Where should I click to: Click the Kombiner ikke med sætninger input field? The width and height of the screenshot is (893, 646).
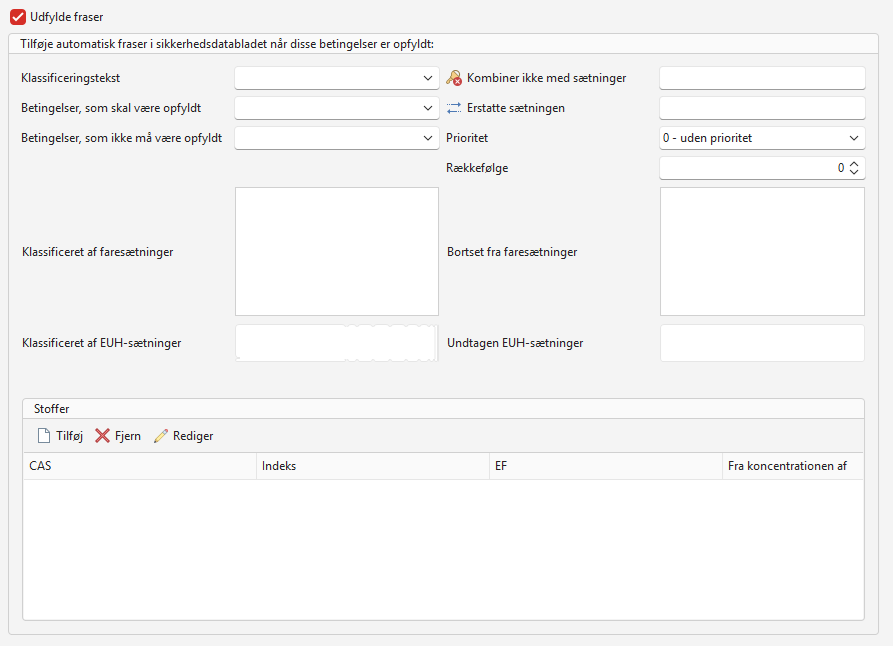coord(762,78)
